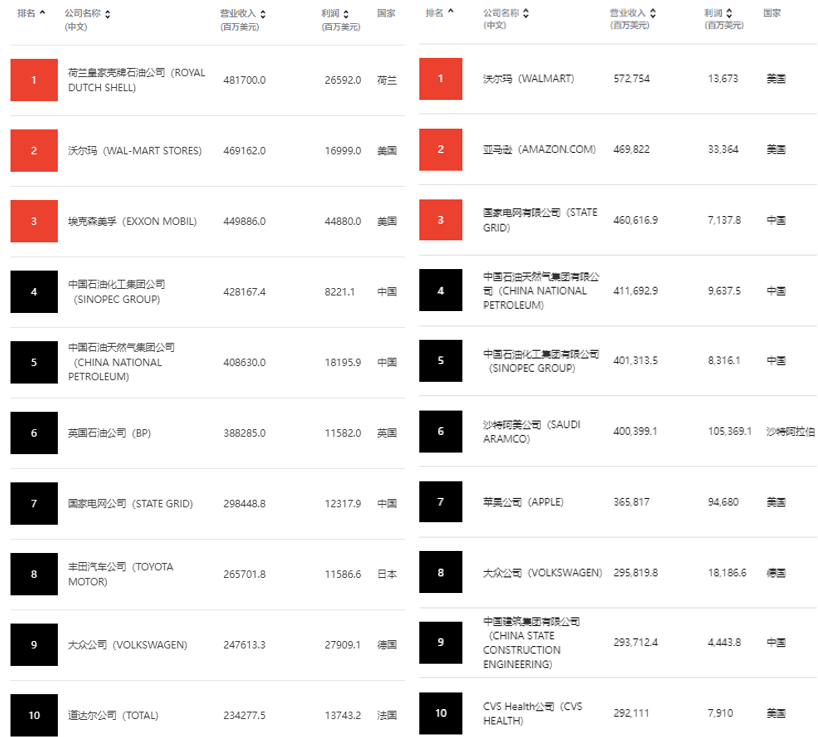Click rank sort arrow in Royal Dutch Shell table

42,14
